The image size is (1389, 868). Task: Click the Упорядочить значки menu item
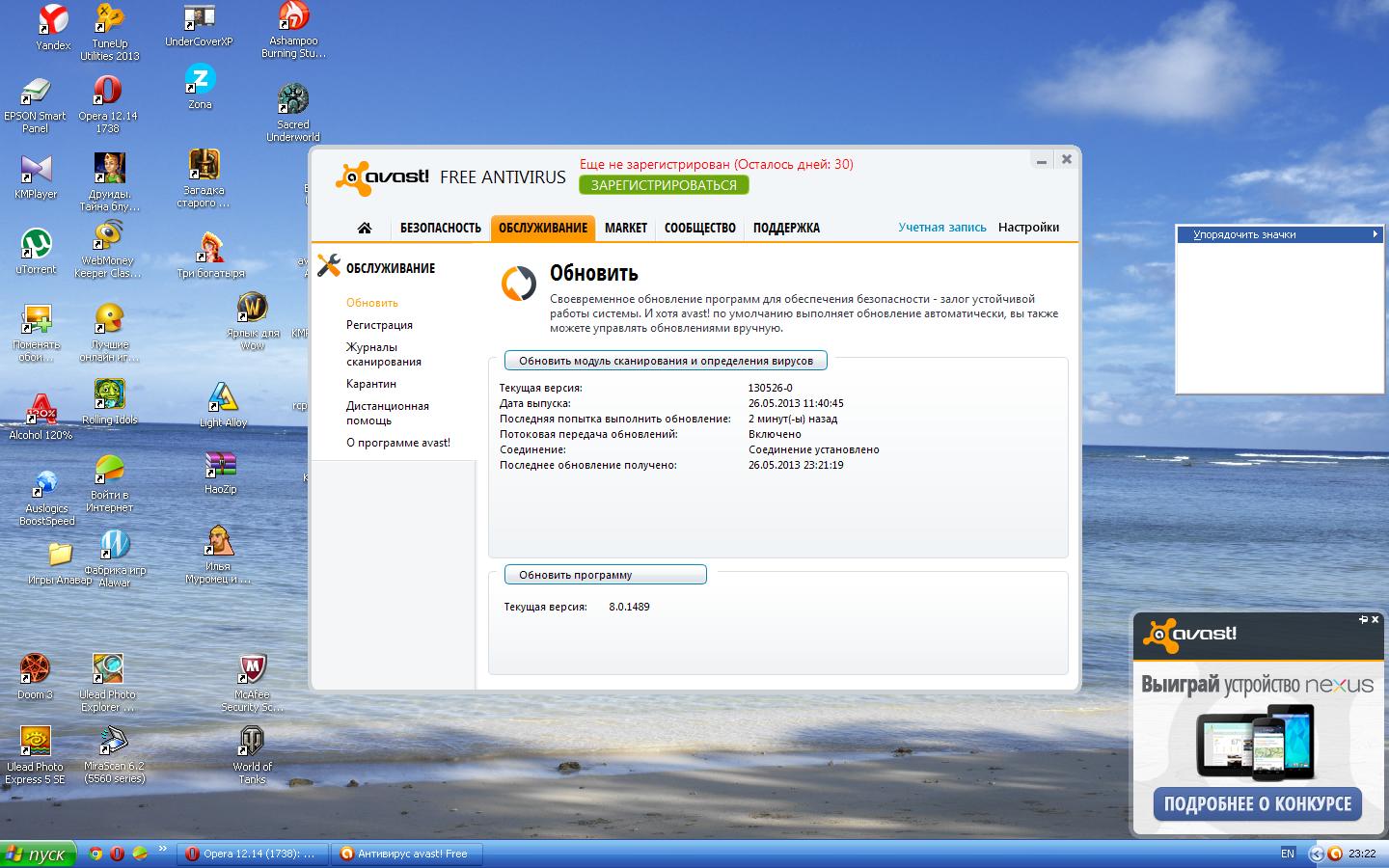click(1279, 234)
